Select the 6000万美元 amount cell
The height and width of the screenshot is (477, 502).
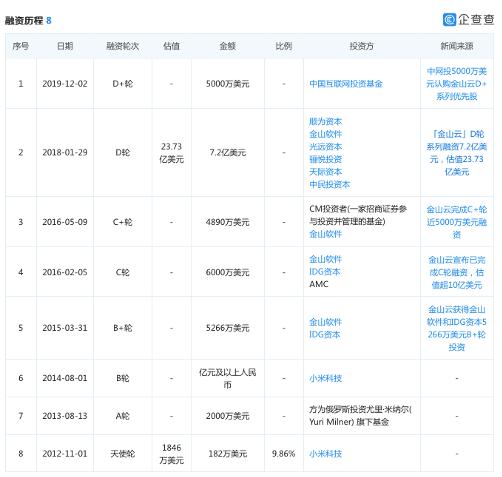tap(228, 272)
